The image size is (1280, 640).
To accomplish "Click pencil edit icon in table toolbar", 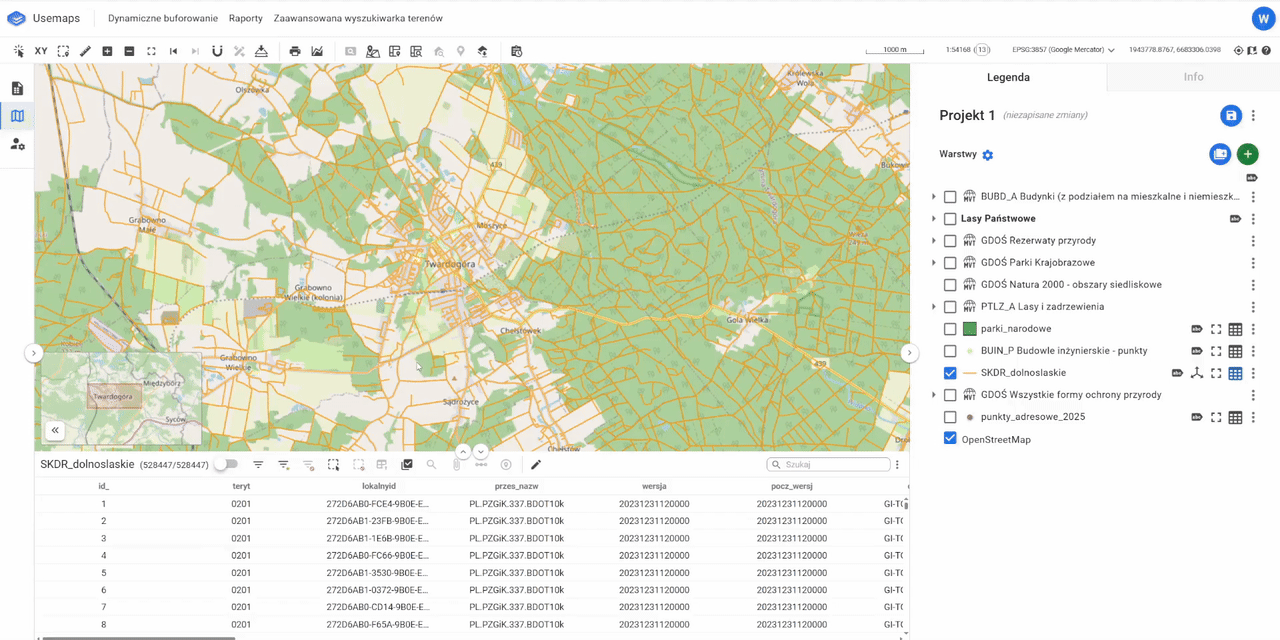I will click(536, 465).
